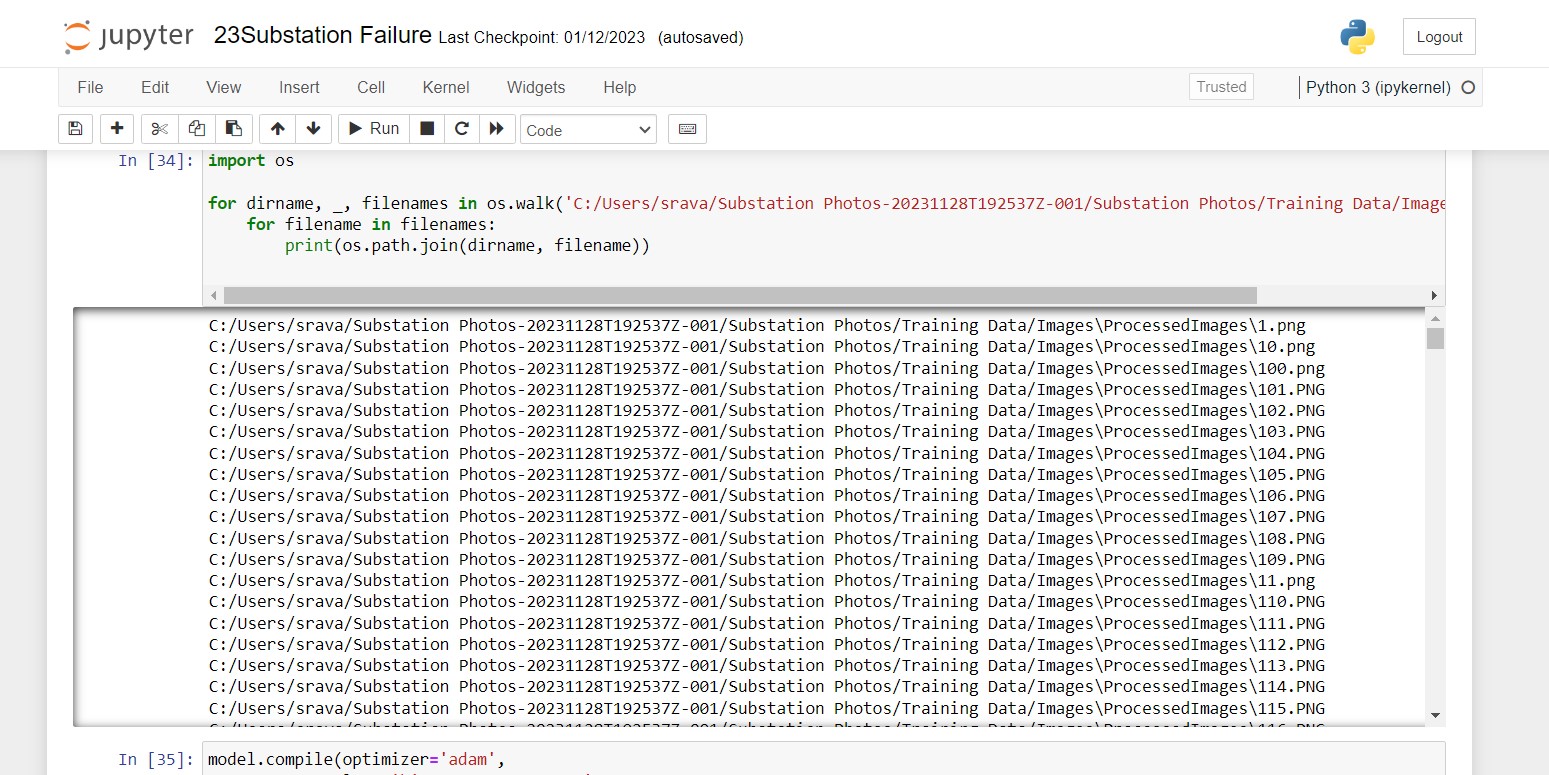Open the Widgets menu

[536, 88]
